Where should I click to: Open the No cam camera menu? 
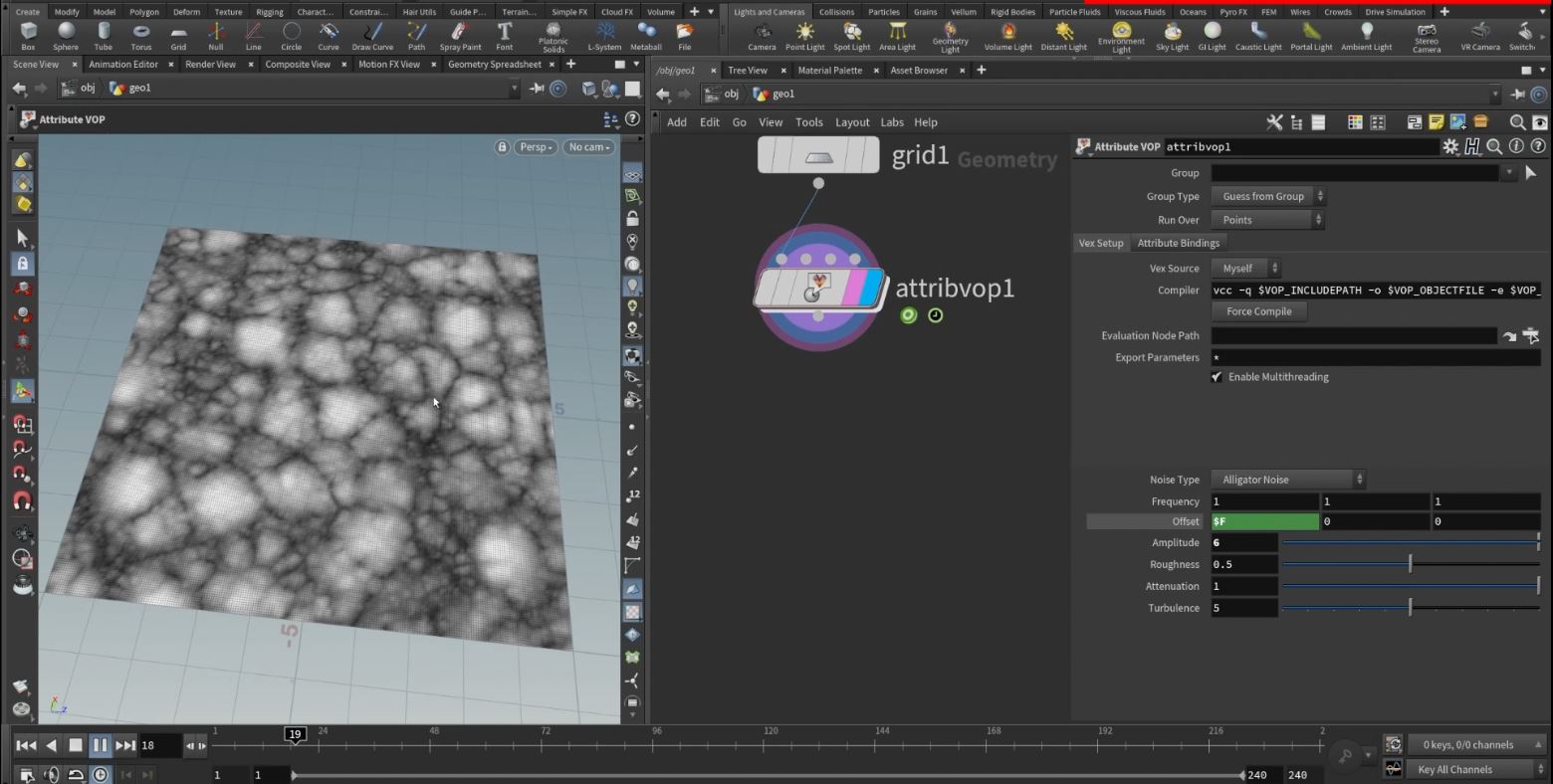[588, 147]
